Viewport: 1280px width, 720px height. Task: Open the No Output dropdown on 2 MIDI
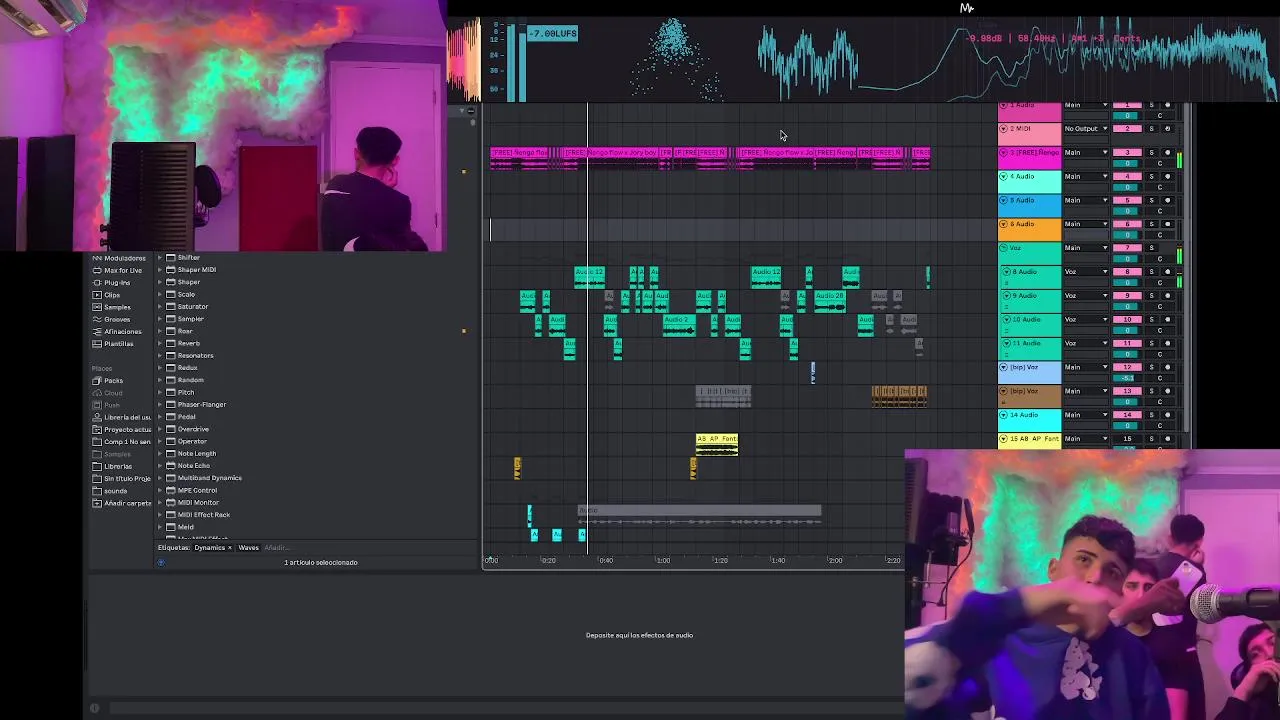[1086, 128]
